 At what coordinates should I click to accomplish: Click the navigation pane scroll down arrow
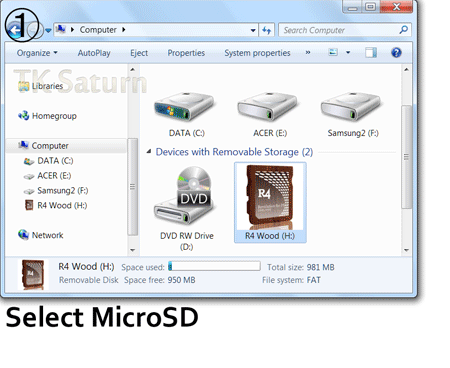tap(133, 250)
